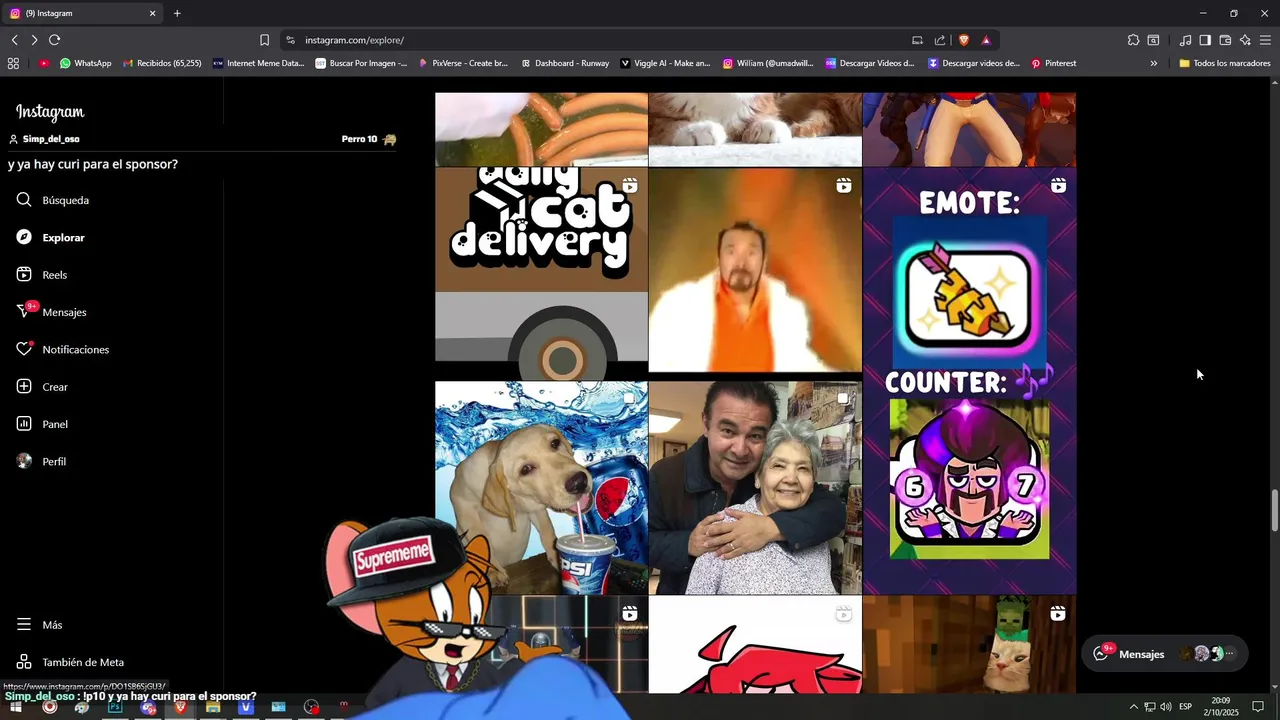The image size is (1280, 720).
Task: Open Viggle AI bookmark
Action: (665, 63)
